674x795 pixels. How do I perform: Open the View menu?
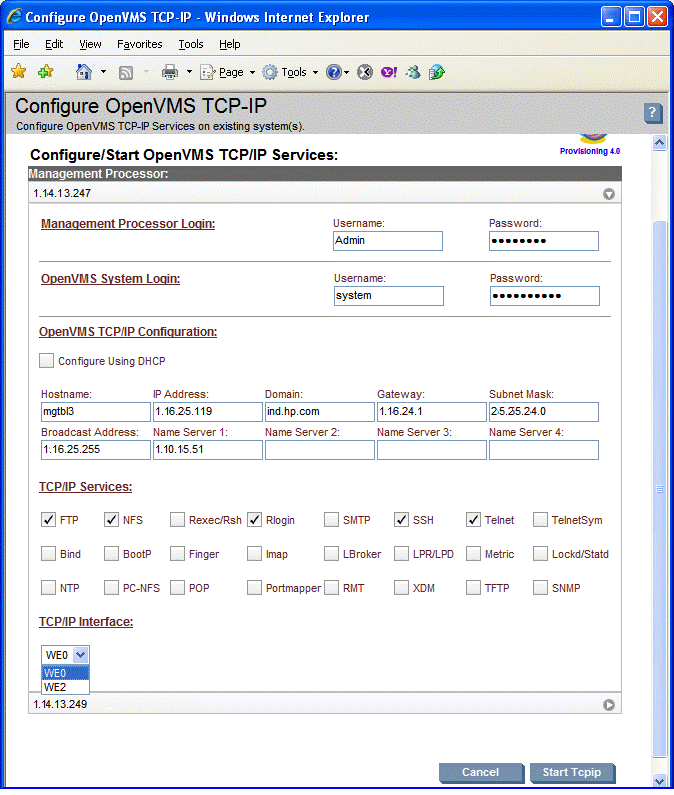tap(90, 44)
